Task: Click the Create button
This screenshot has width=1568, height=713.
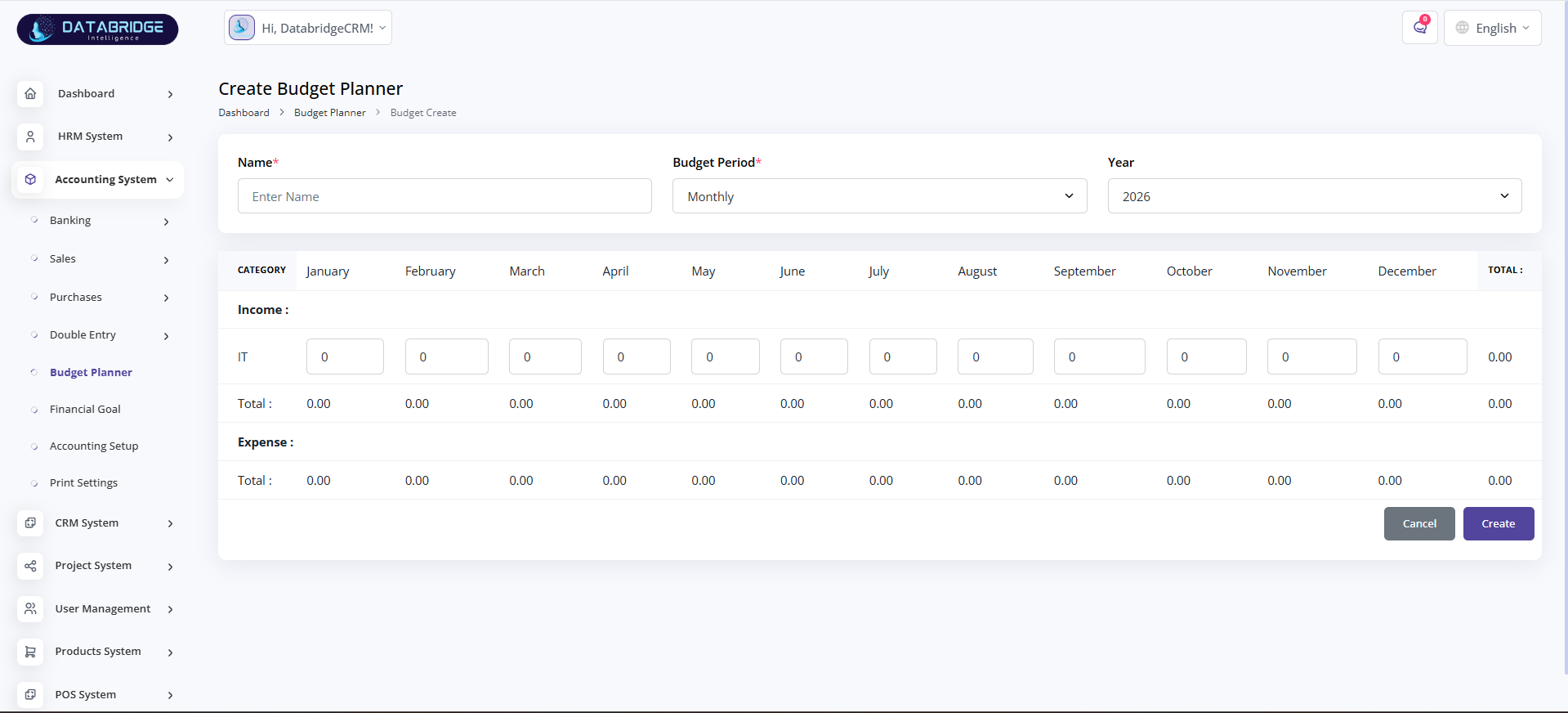Action: pyautogui.click(x=1498, y=523)
